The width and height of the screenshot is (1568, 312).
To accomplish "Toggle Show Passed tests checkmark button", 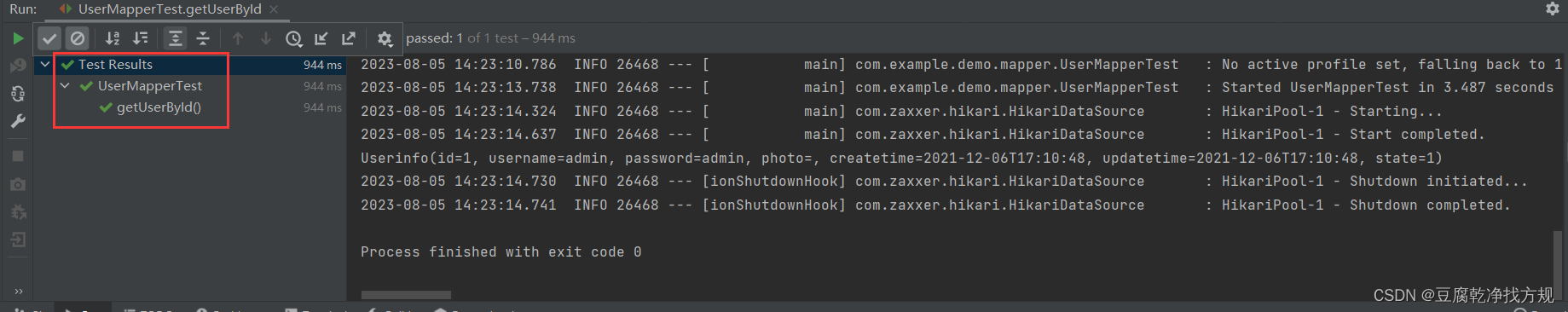I will [x=49, y=38].
